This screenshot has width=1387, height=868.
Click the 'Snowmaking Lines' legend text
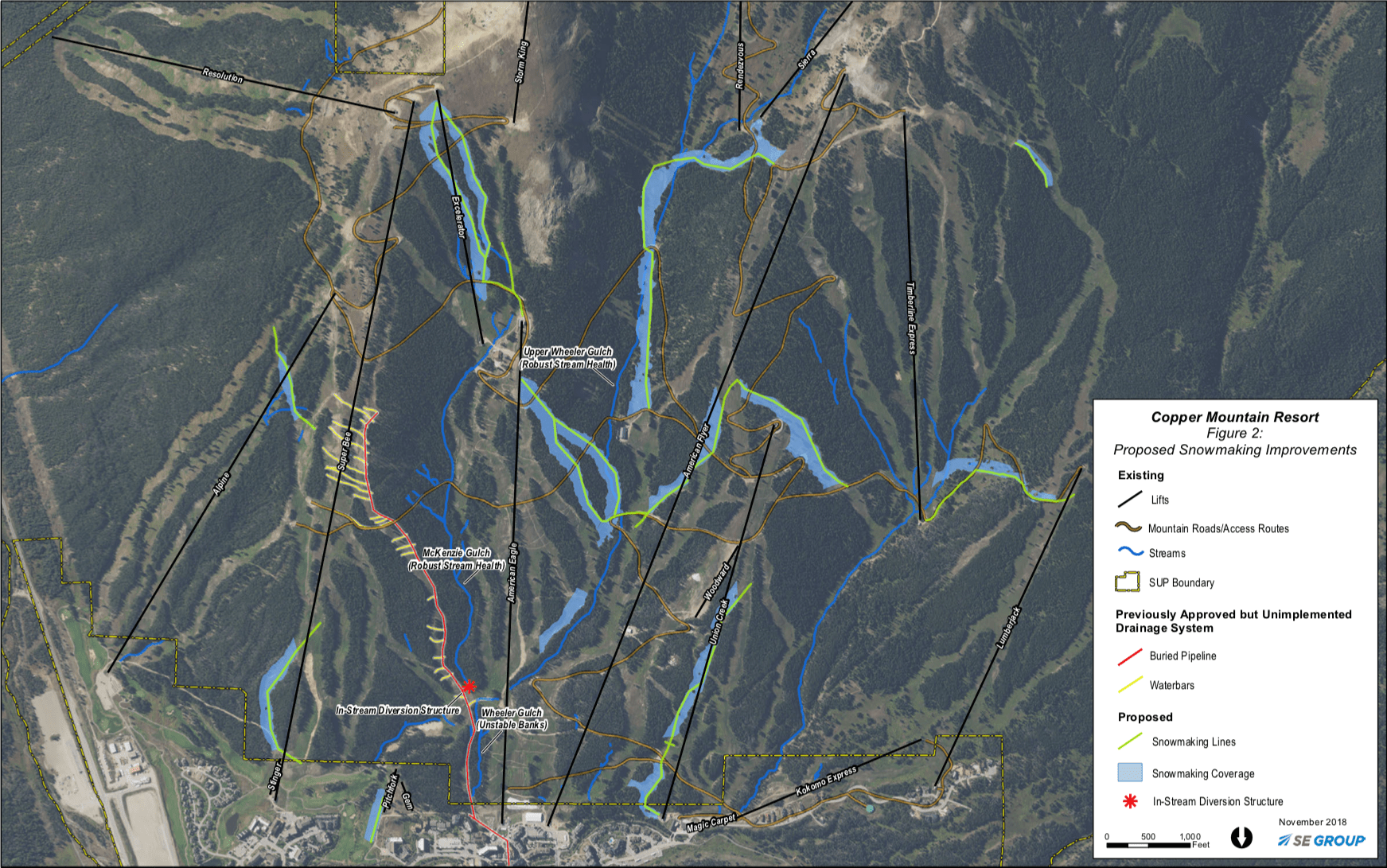coord(1194,741)
